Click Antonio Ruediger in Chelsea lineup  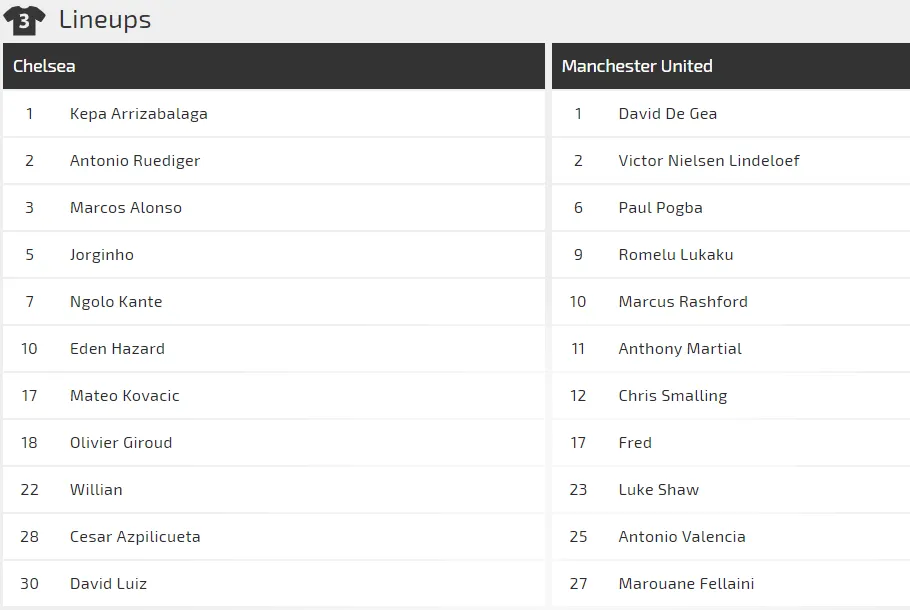click(x=135, y=161)
